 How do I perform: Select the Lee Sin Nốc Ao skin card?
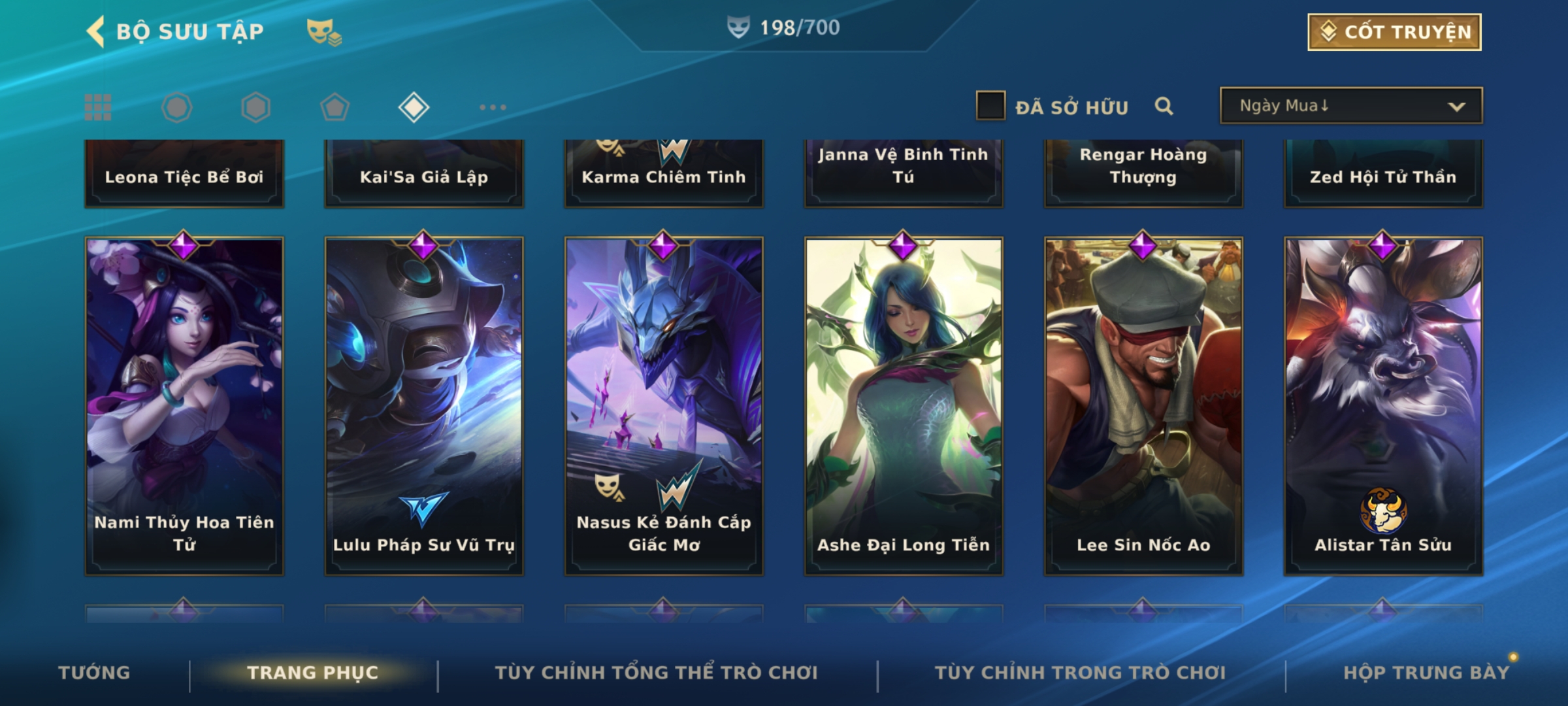tap(1143, 406)
